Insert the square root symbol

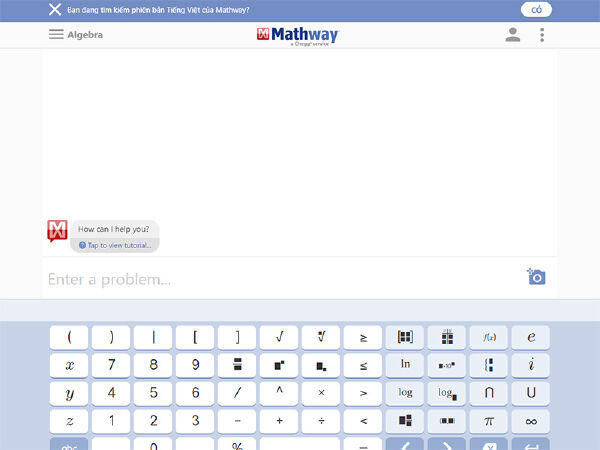click(x=279, y=337)
